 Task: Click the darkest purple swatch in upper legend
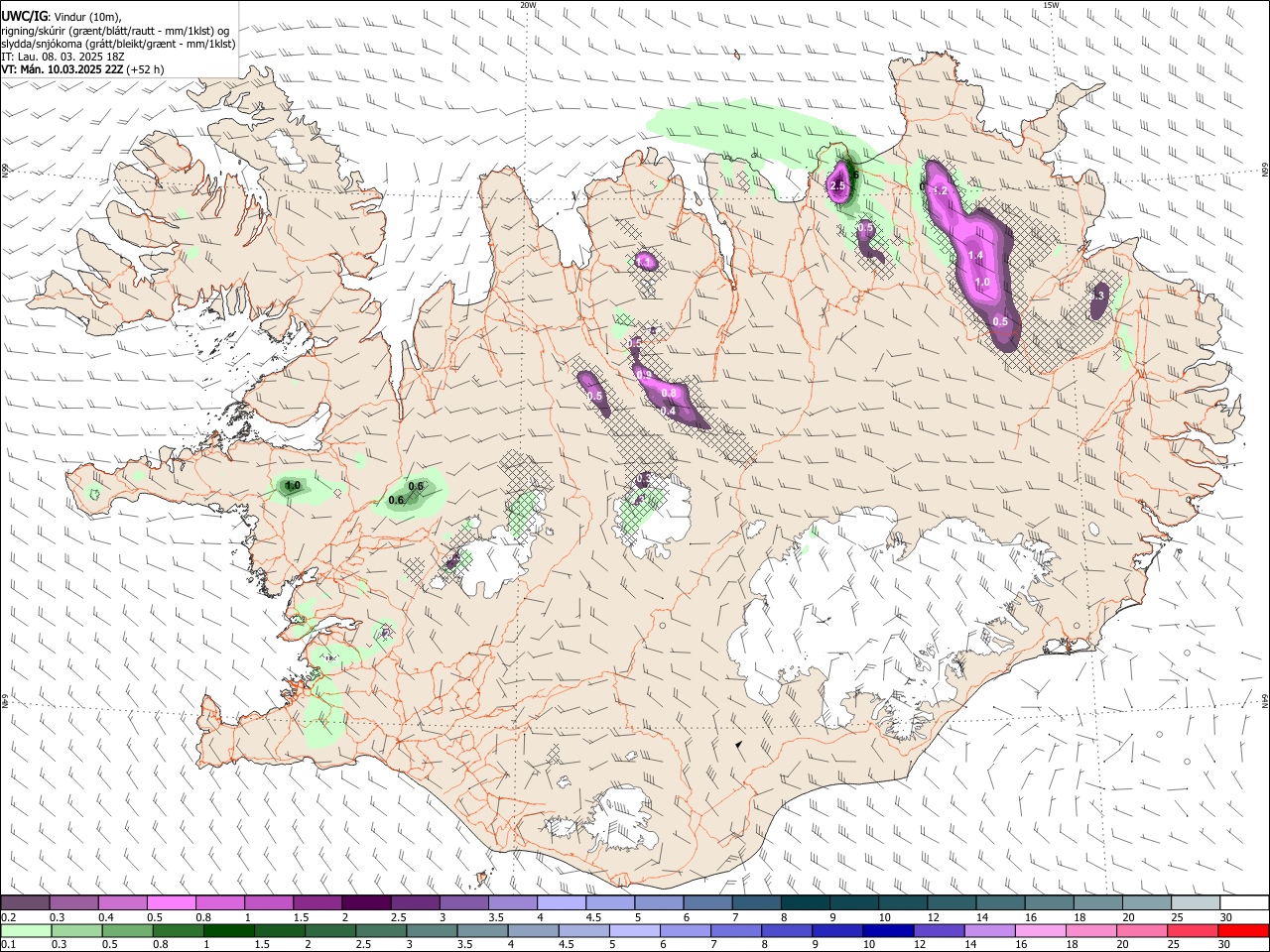(x=366, y=903)
